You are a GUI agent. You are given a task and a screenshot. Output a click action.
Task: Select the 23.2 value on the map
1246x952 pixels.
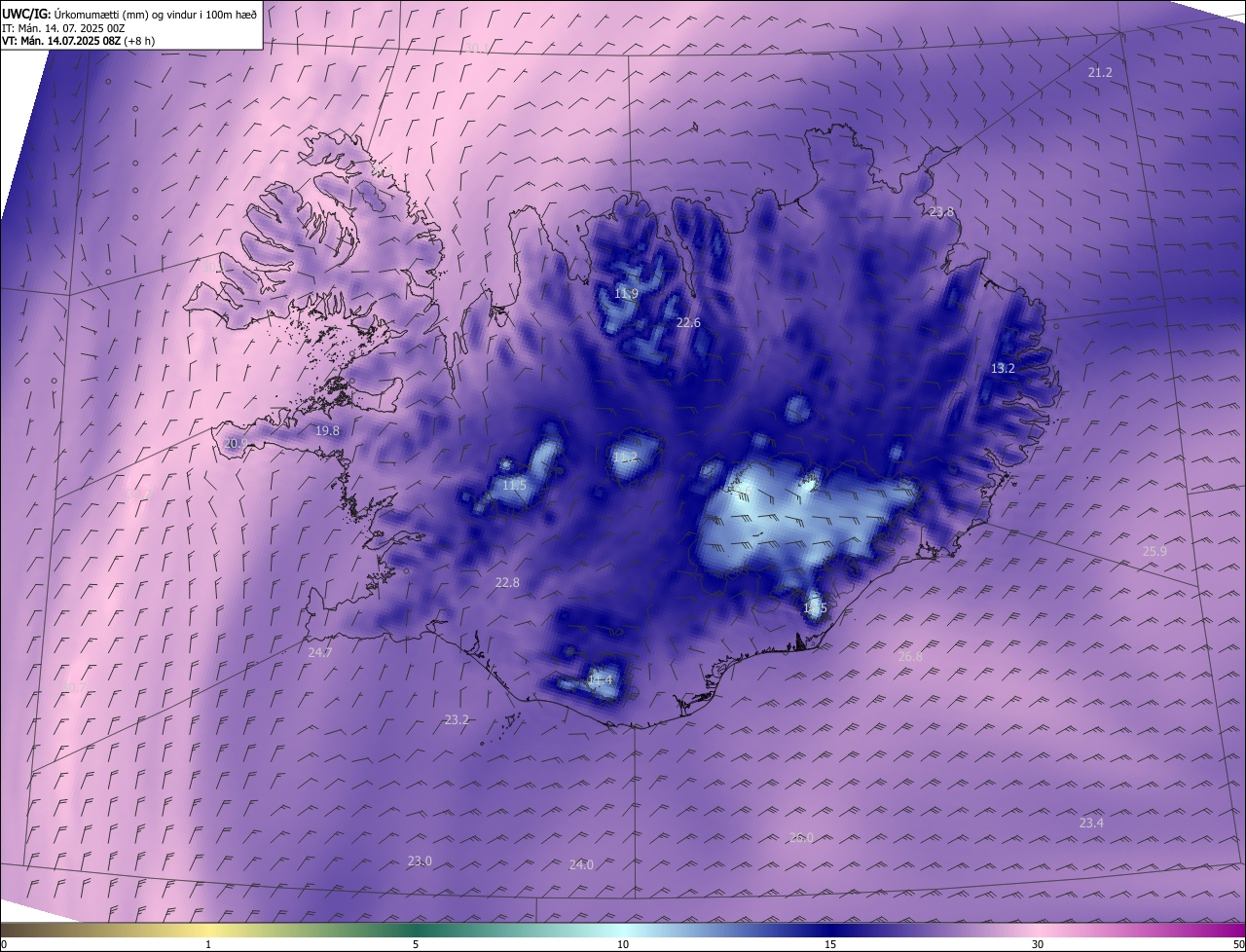coord(457,719)
